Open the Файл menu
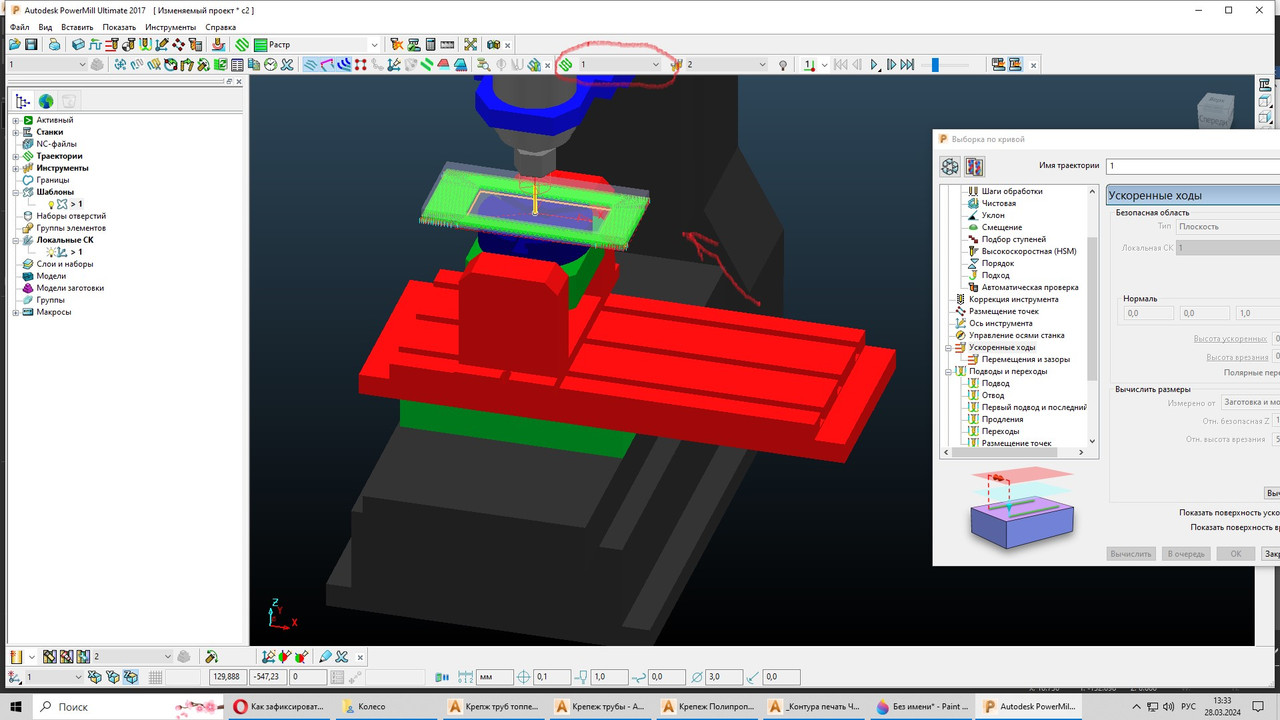1280x720 pixels. click(x=19, y=27)
